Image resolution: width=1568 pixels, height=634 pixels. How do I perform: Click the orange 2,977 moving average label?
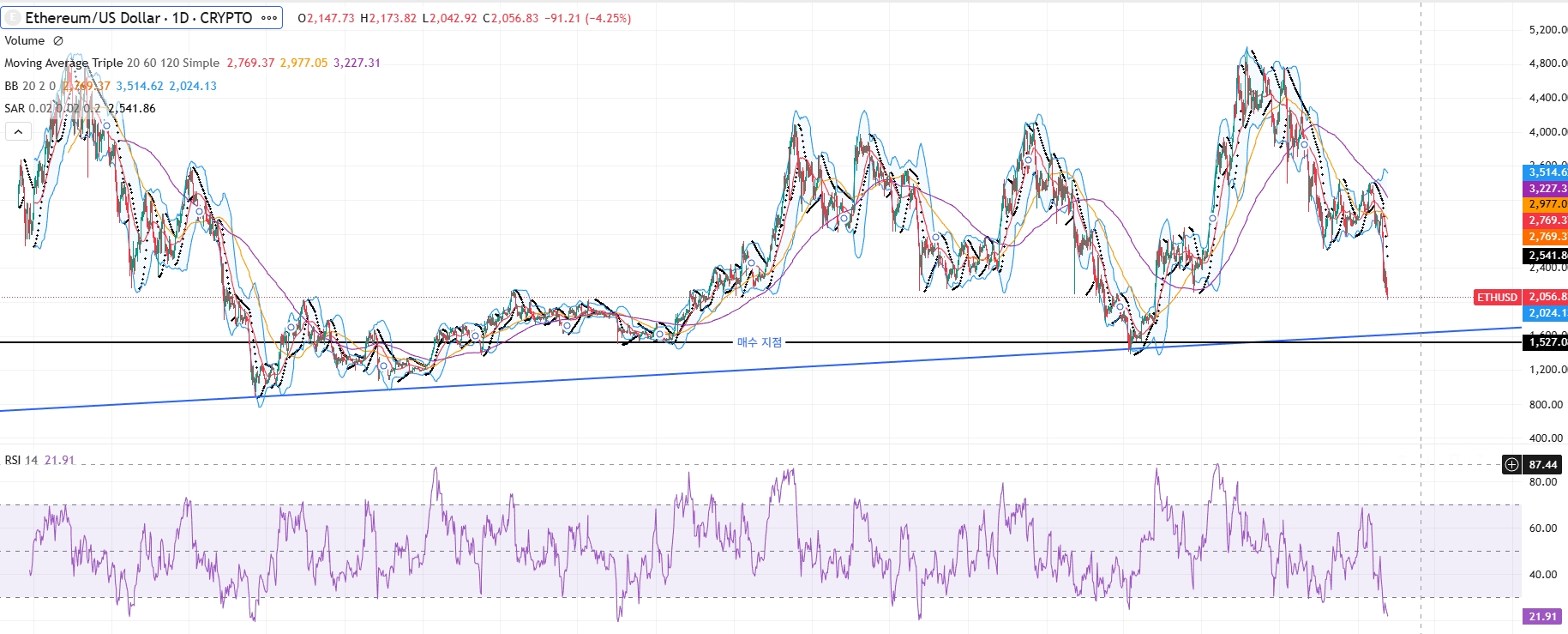(x=1546, y=204)
